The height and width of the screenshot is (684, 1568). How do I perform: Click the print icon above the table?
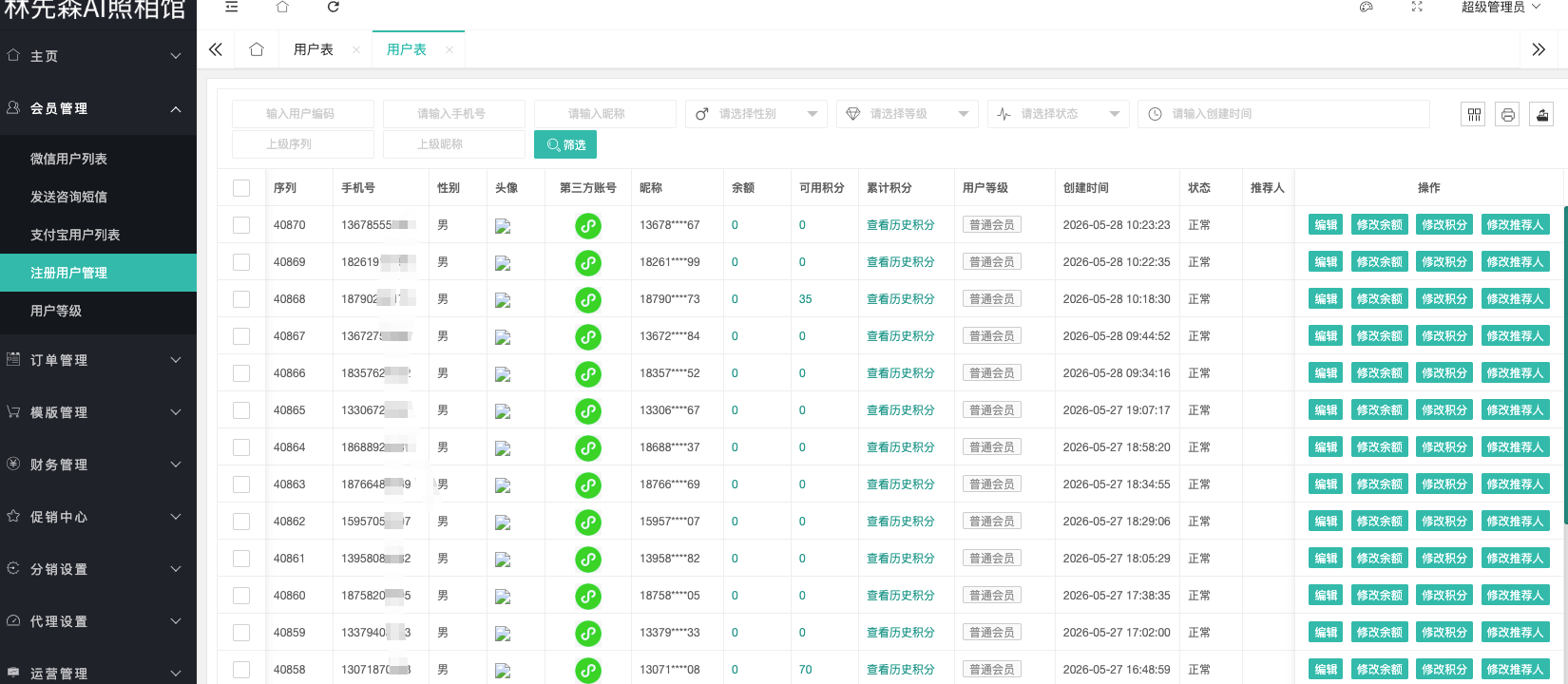1507,114
